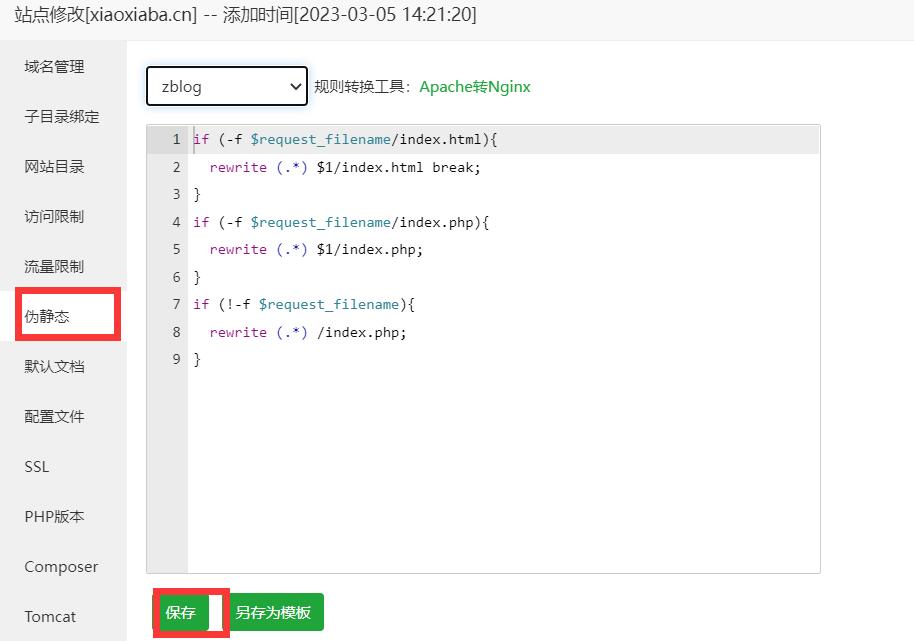Click line number 3 in editor gutter
914x641 pixels.
pos(177,194)
